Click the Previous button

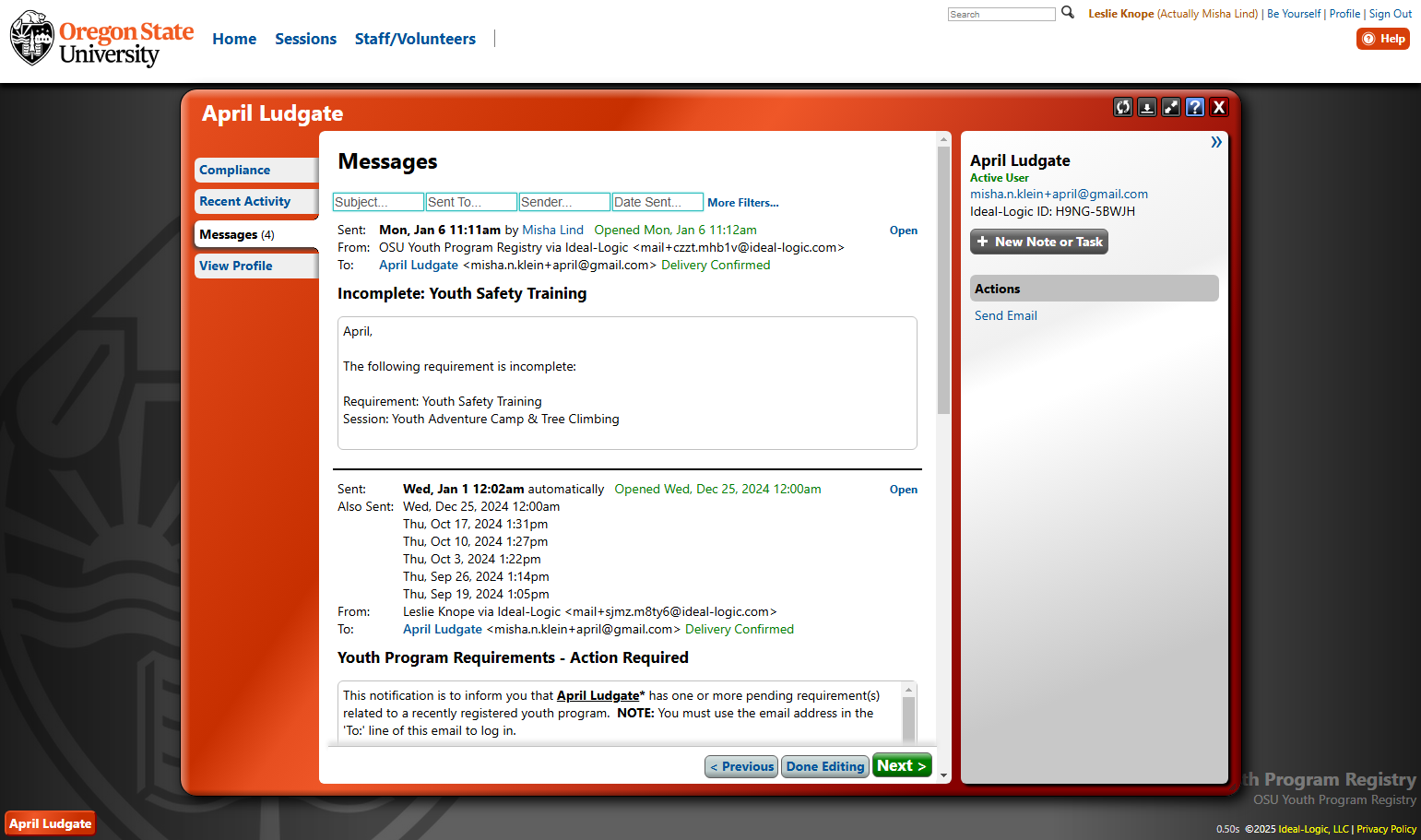click(741, 766)
